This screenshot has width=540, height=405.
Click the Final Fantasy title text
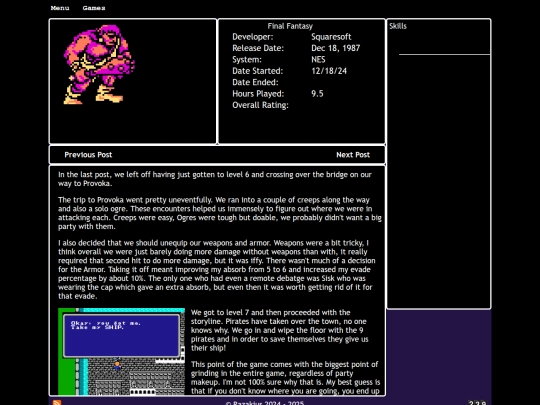point(290,26)
